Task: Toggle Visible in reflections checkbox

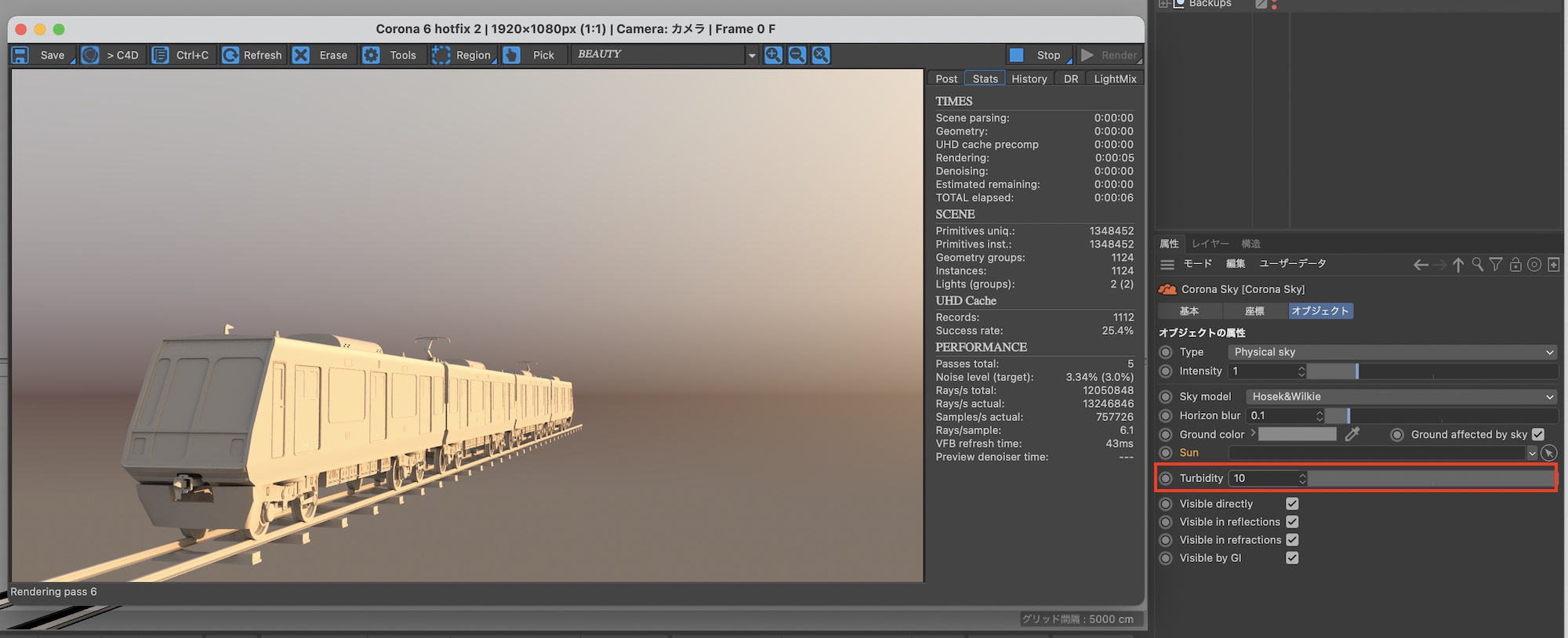Action: tap(1292, 522)
